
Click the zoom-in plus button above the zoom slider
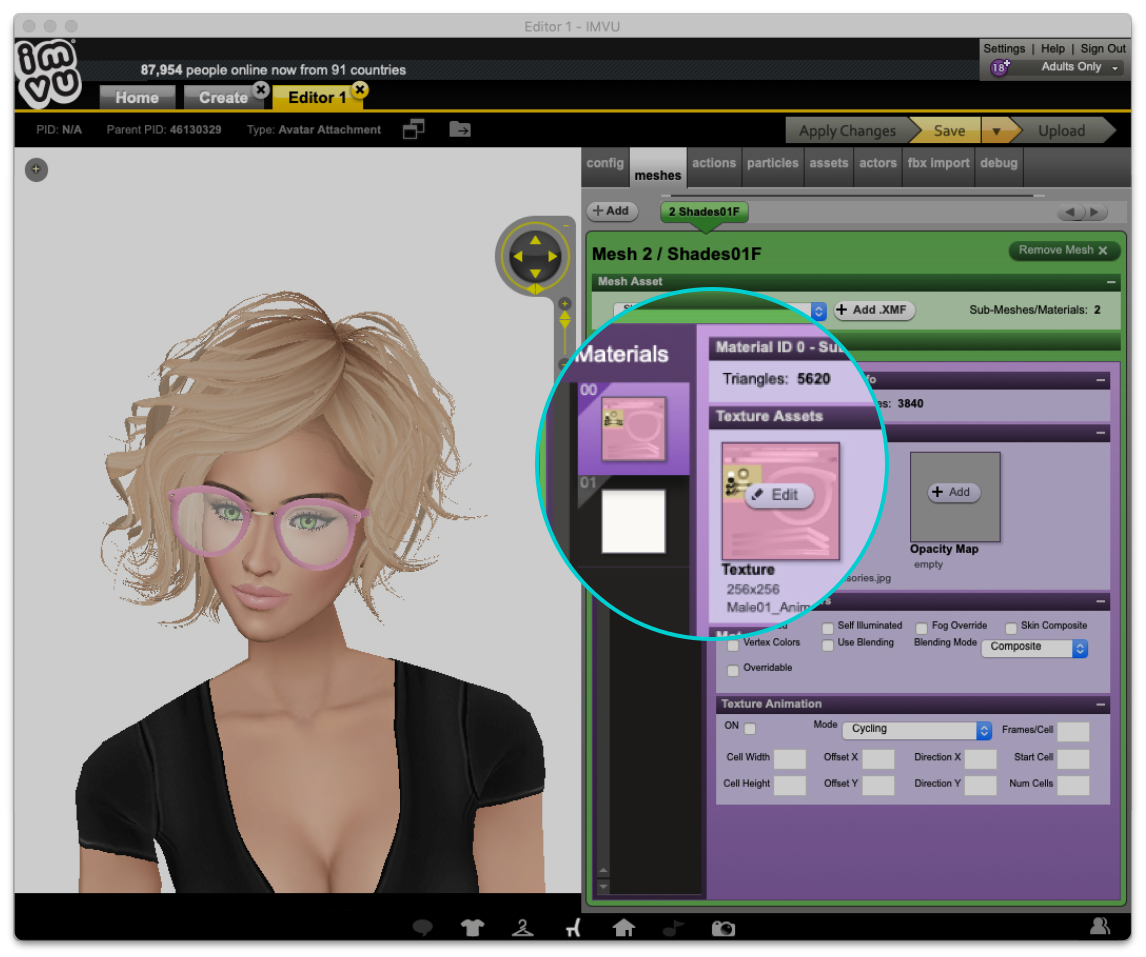coord(564,303)
